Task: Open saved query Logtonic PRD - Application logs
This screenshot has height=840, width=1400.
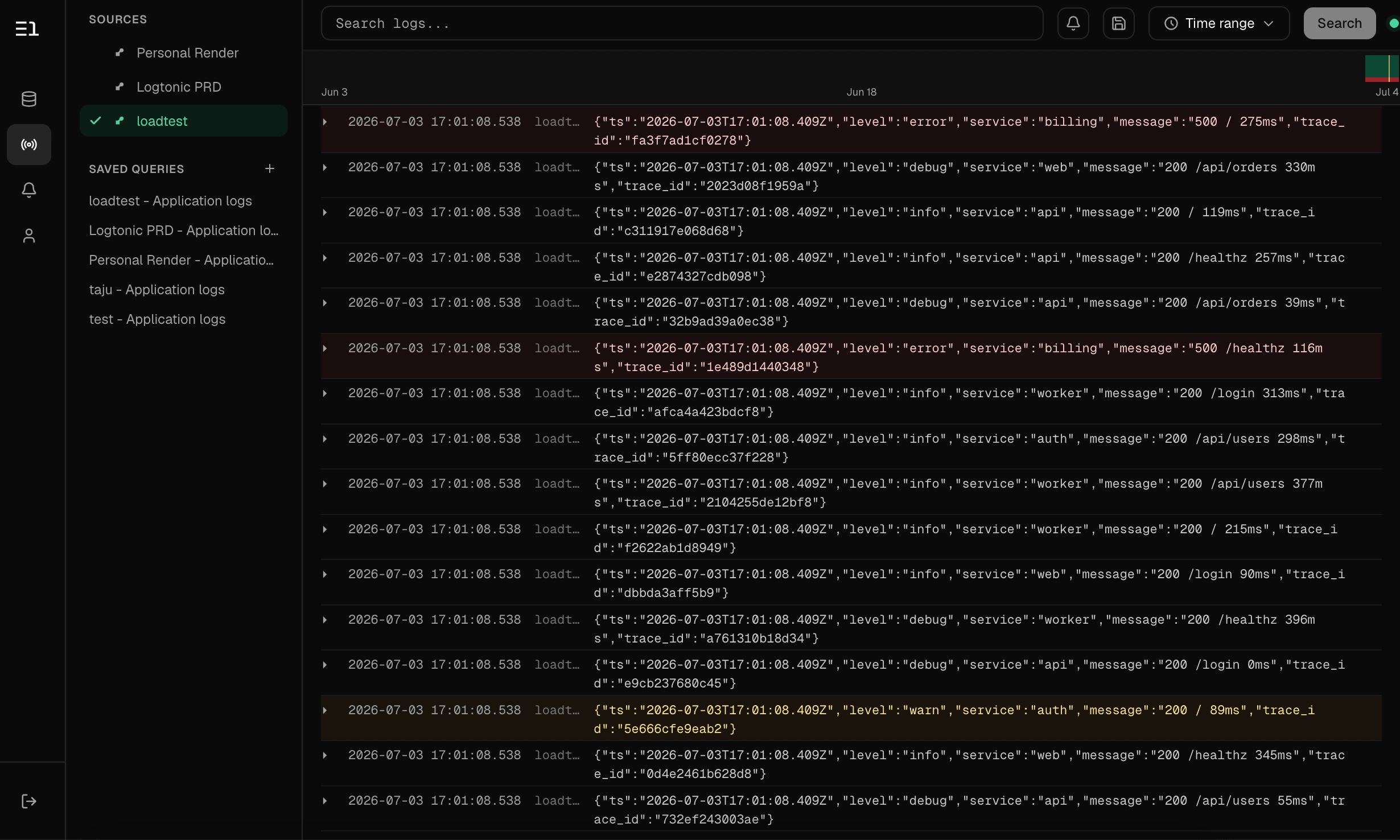Action: click(184, 230)
